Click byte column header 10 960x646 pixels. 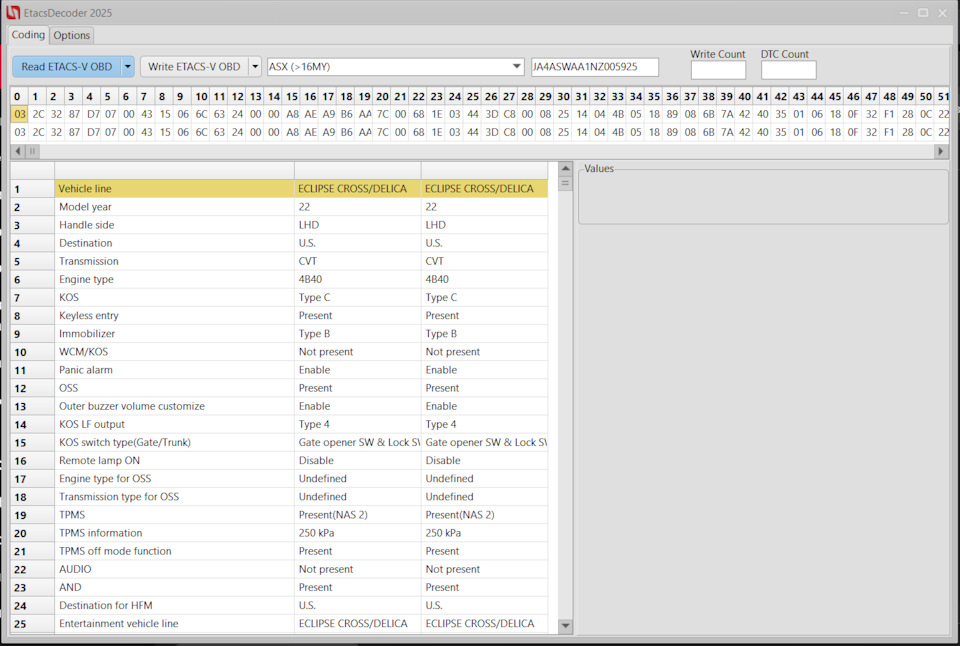pos(201,96)
